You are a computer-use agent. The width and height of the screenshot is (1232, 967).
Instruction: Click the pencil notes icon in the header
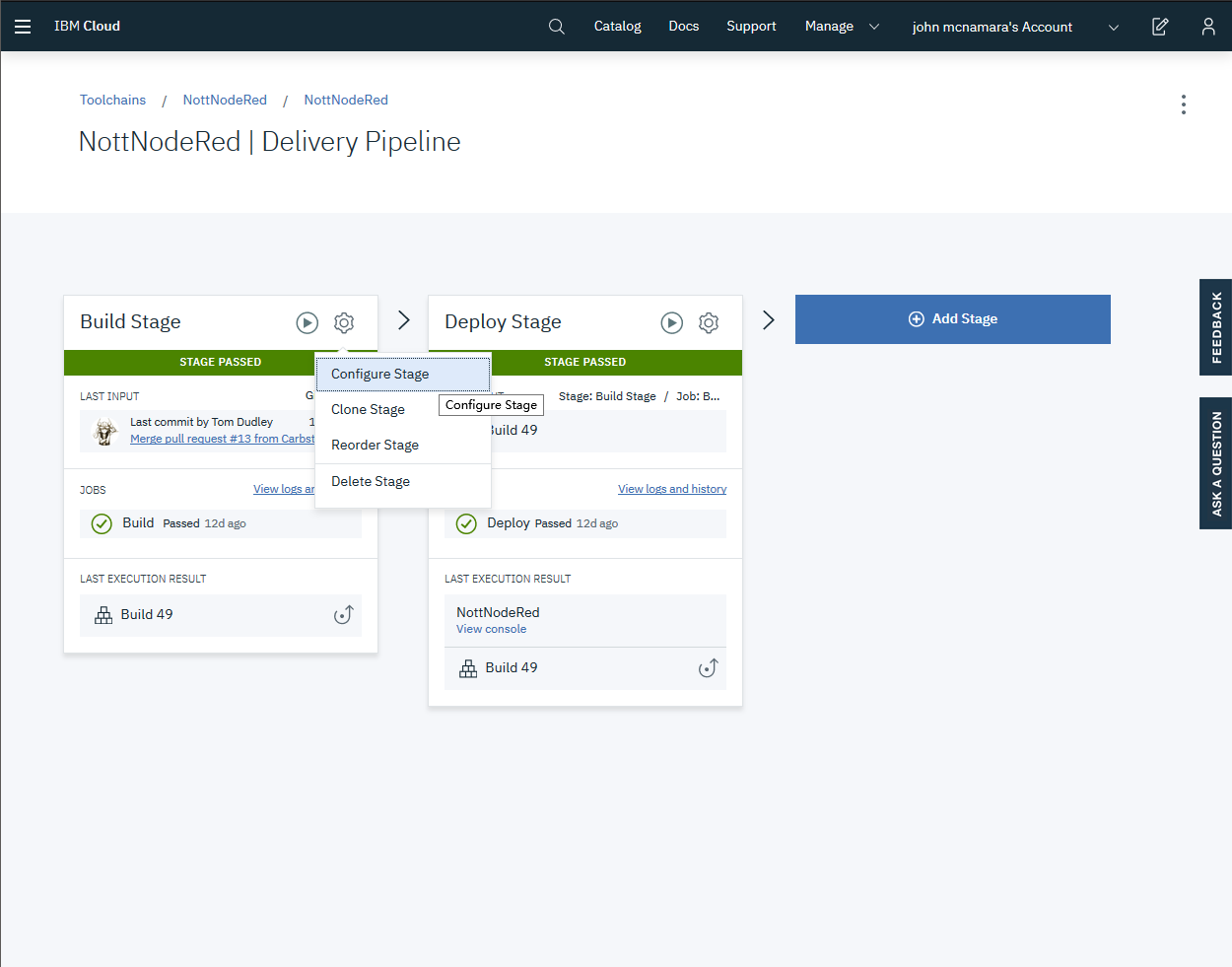click(1160, 27)
